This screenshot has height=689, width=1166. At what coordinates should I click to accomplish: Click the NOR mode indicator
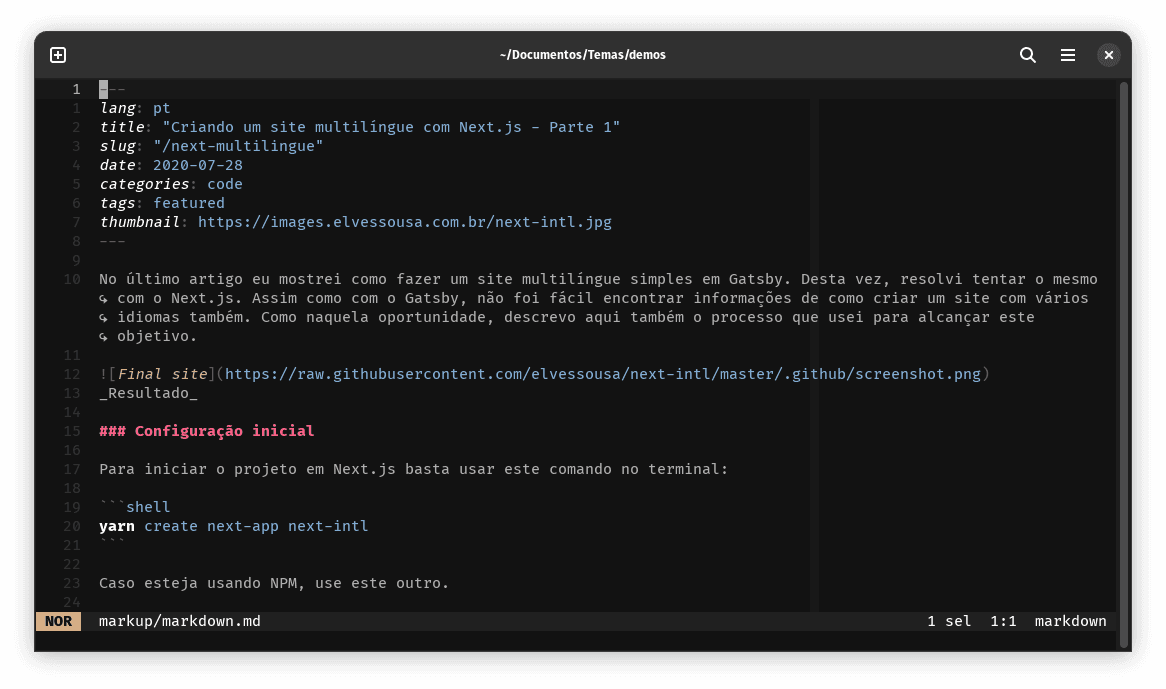[58, 621]
